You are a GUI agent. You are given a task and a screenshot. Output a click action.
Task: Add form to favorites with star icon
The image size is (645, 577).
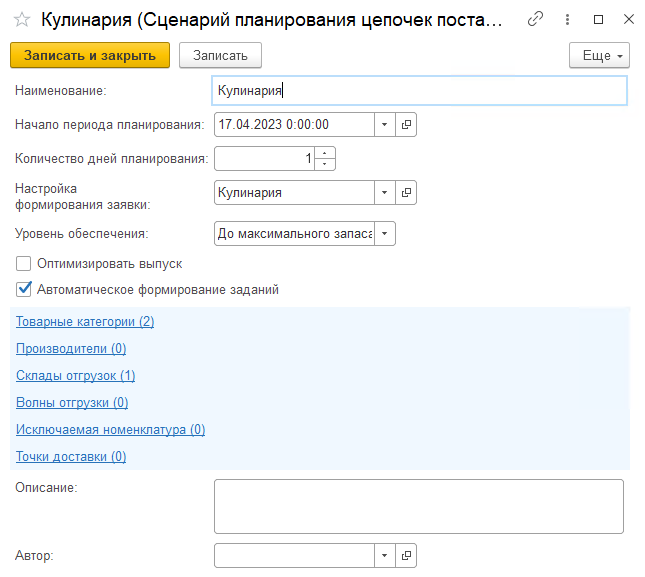(x=21, y=20)
